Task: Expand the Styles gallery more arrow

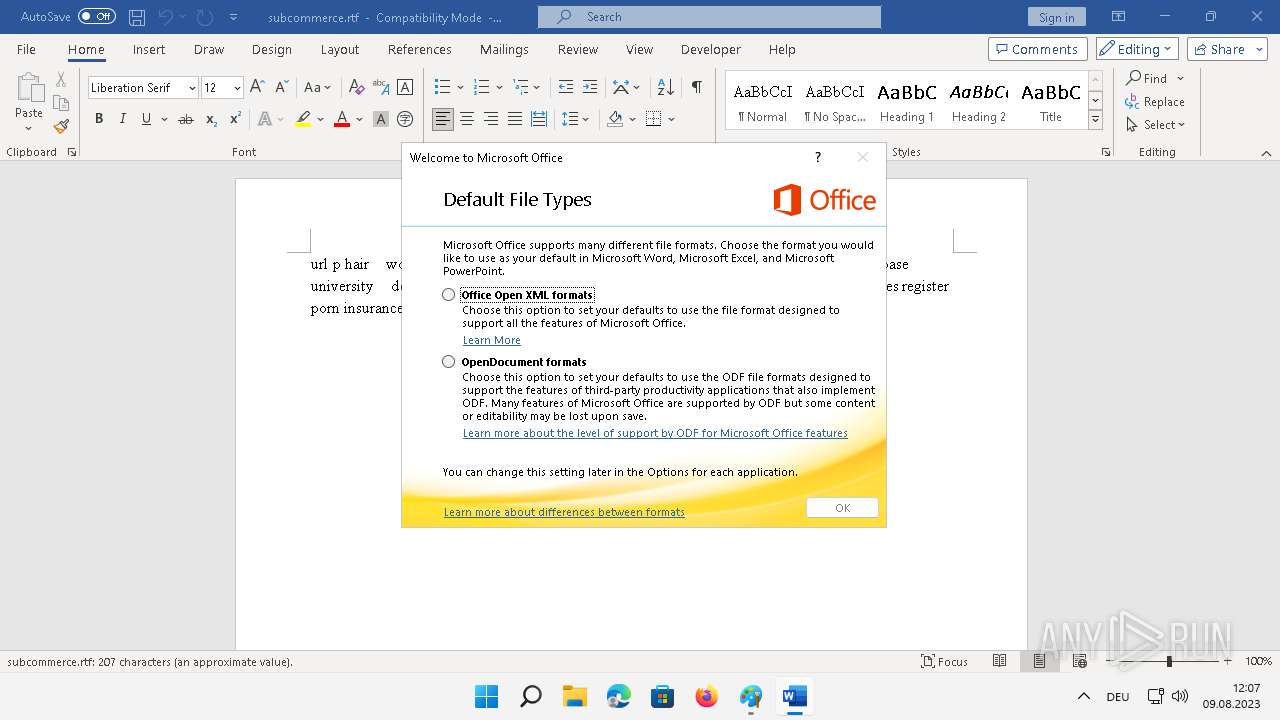Action: (x=1095, y=120)
